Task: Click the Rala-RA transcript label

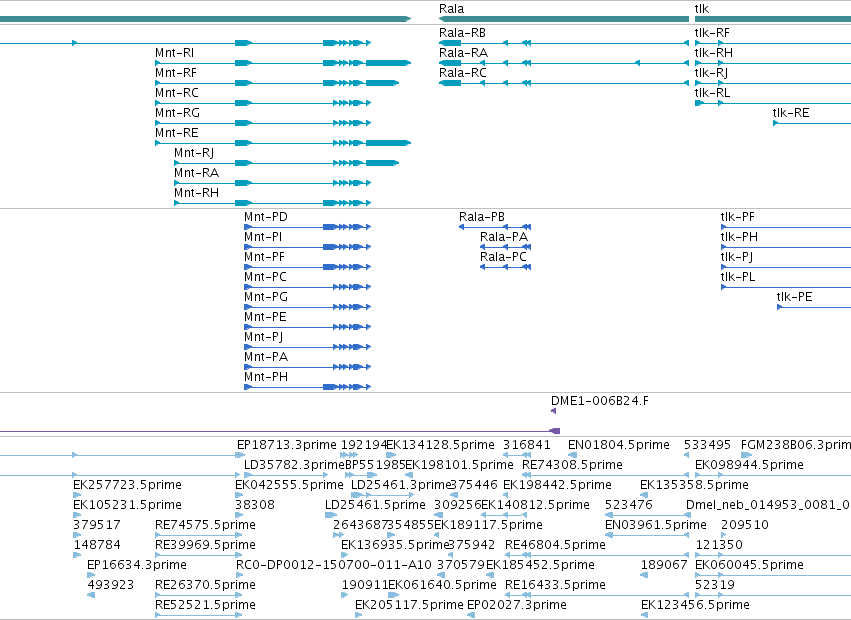Action: (463, 53)
